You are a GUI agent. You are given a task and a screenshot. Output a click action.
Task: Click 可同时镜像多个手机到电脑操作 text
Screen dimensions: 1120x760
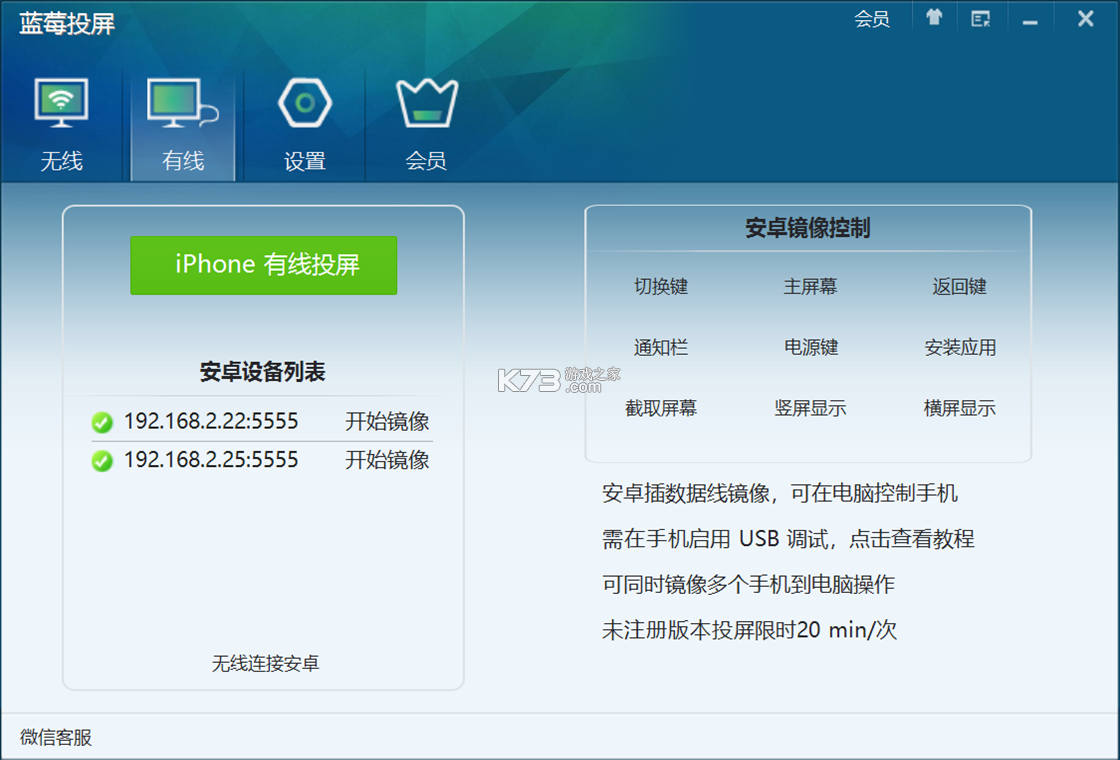748,584
